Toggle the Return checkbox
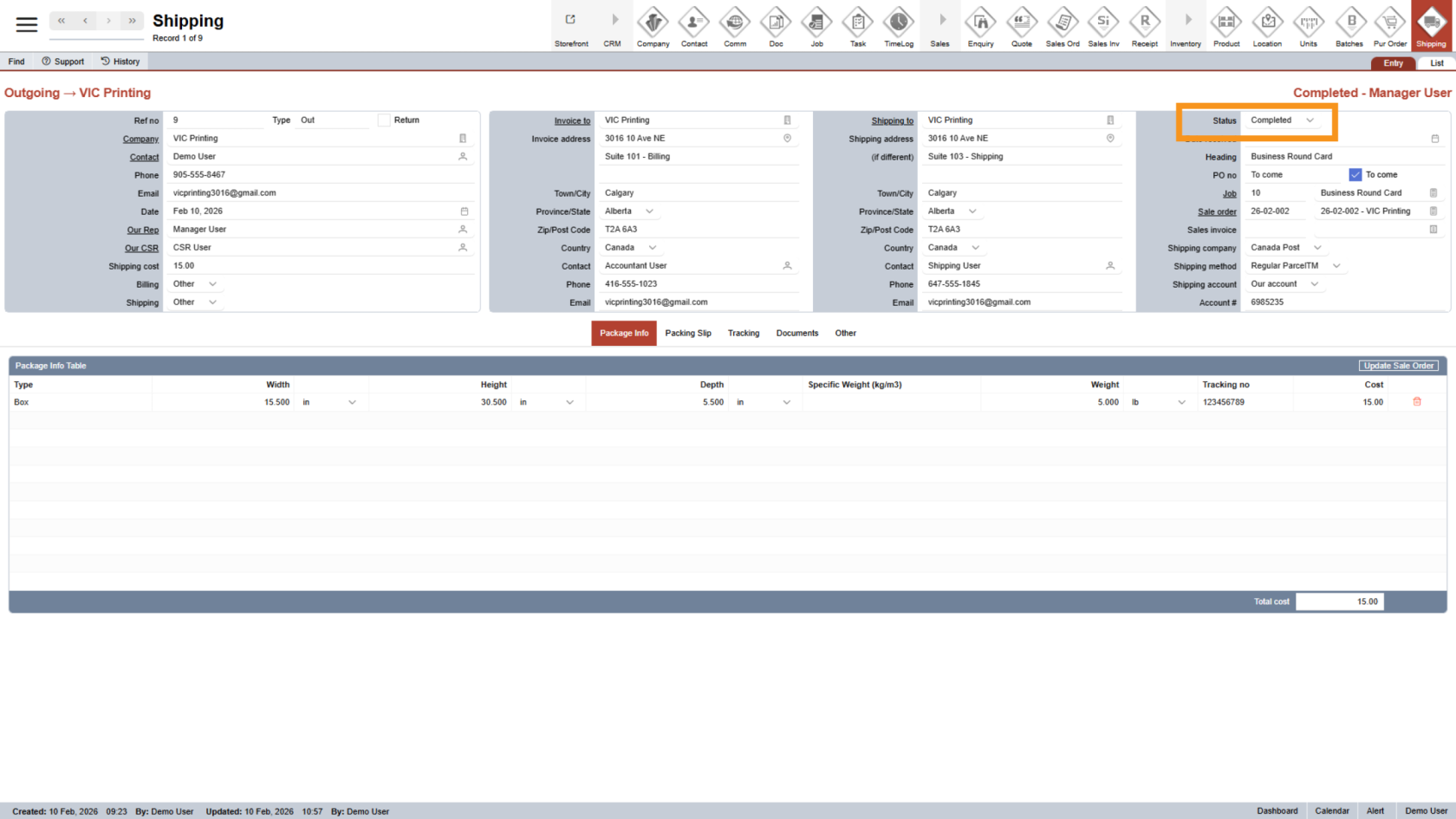This screenshot has width=1456, height=819. pos(384,120)
